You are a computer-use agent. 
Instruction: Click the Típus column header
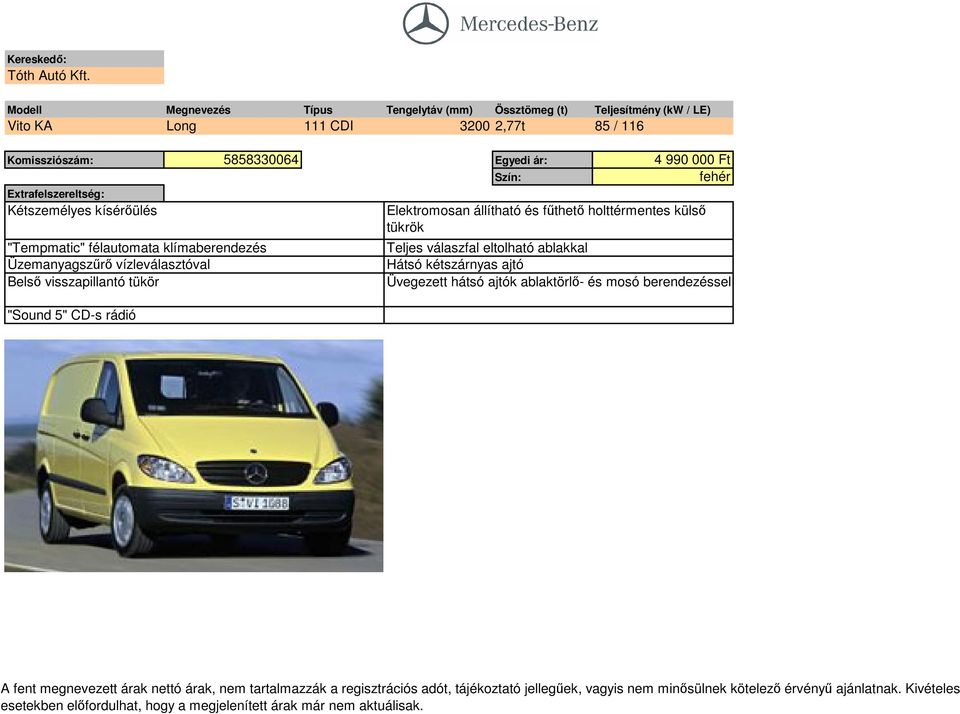[x=318, y=110]
